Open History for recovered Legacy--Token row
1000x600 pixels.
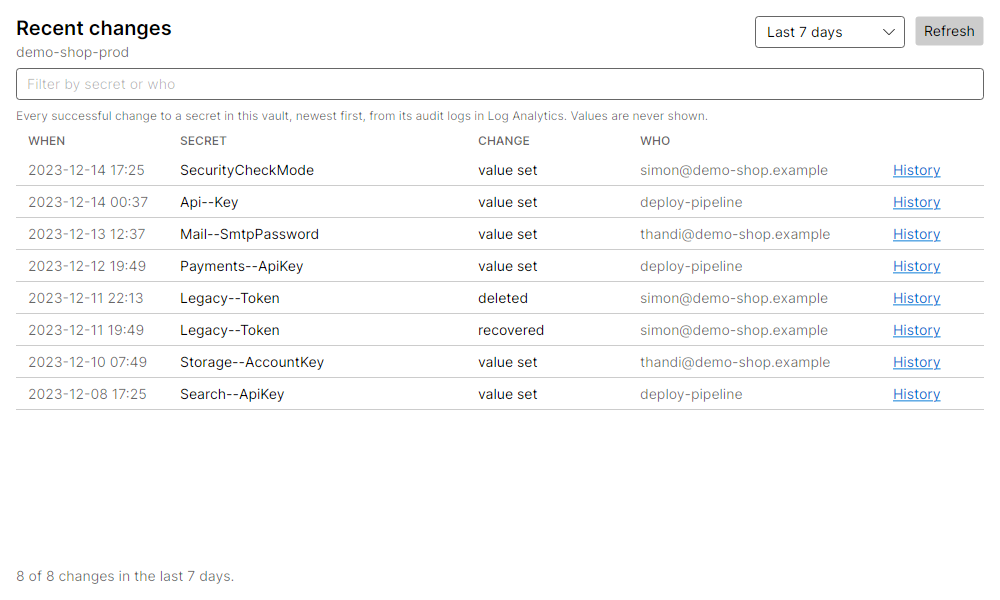coord(916,330)
